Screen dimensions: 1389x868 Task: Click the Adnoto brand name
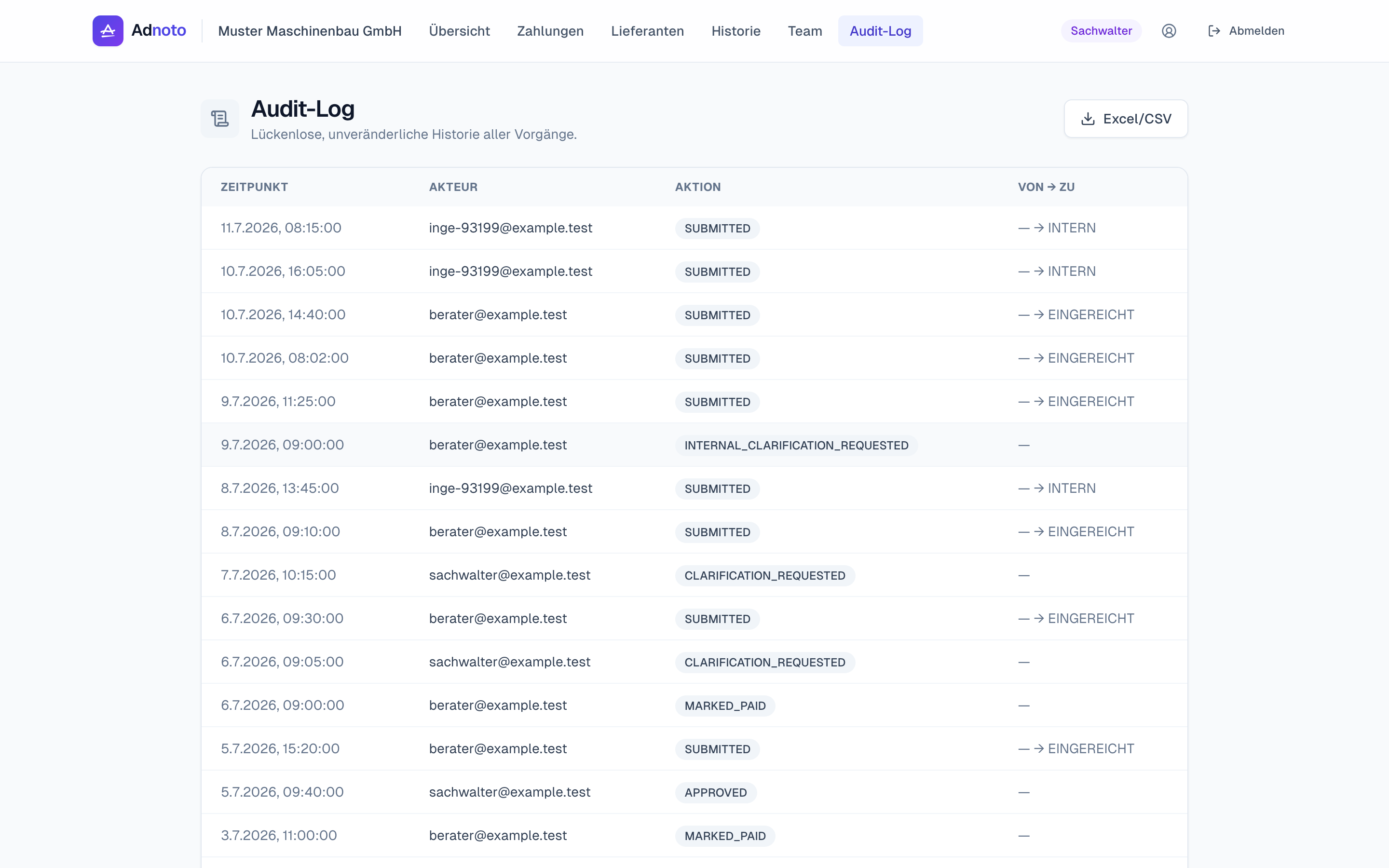click(x=158, y=30)
